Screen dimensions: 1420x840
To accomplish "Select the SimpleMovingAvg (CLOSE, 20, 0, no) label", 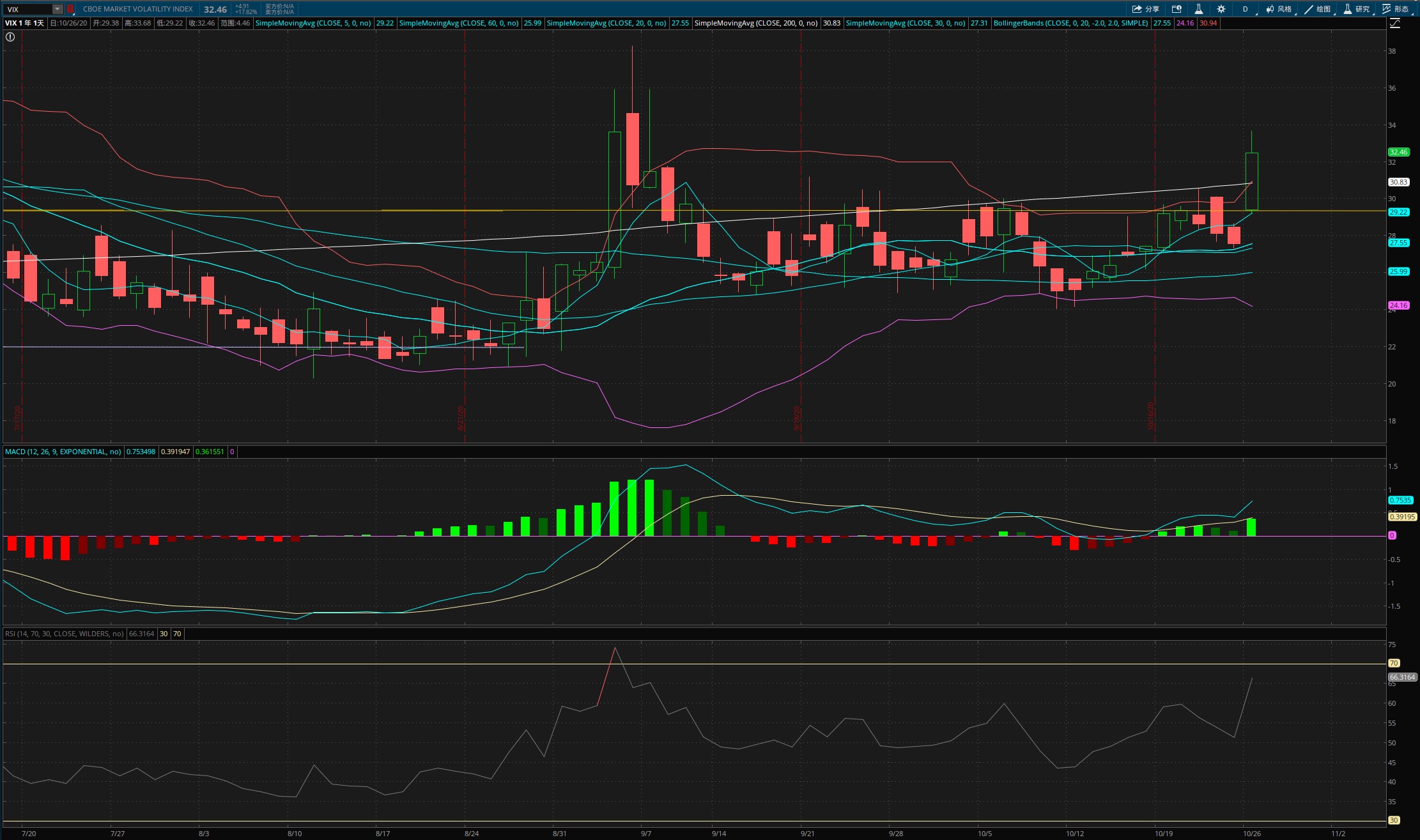I will [606, 23].
